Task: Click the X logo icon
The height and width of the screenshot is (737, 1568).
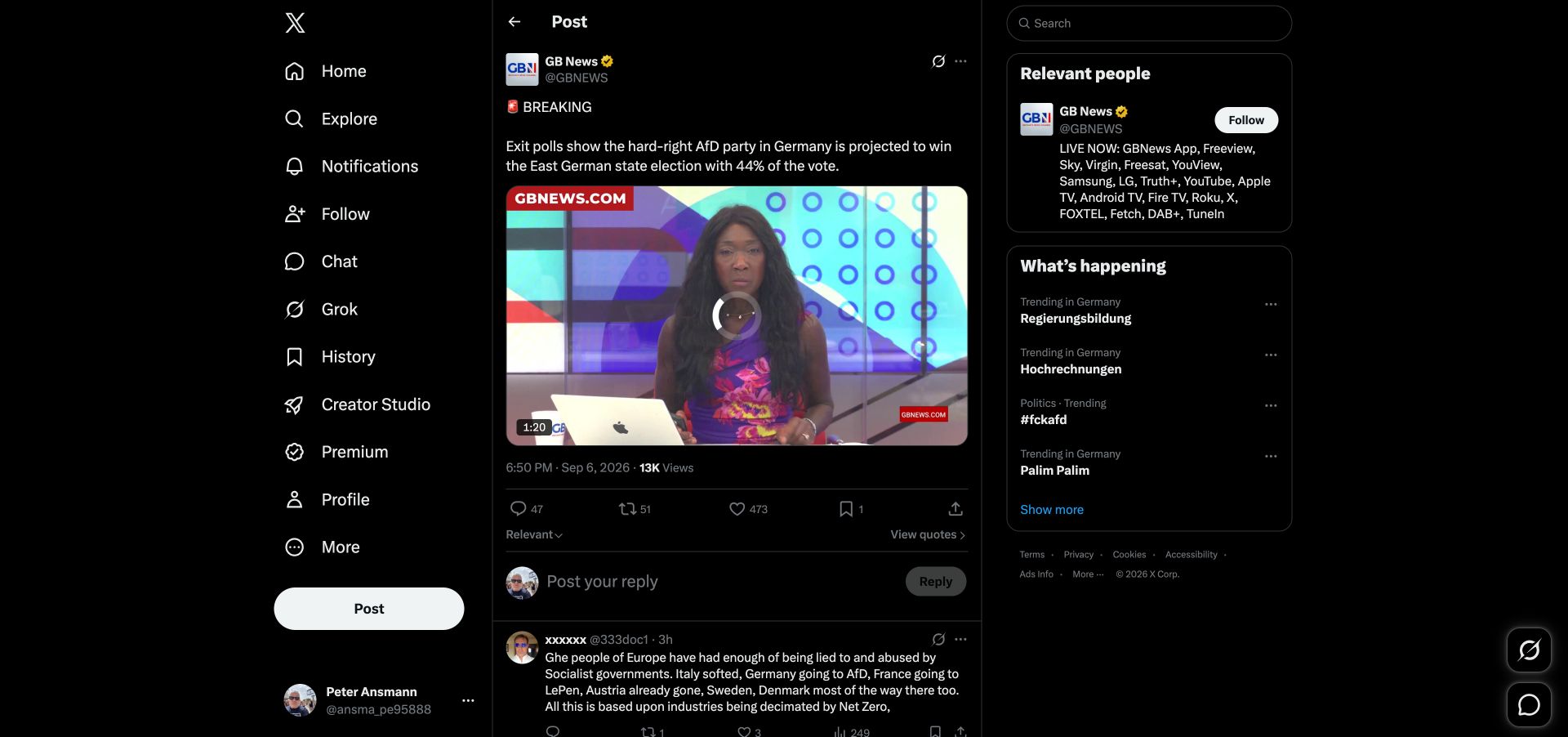Action: tap(295, 23)
